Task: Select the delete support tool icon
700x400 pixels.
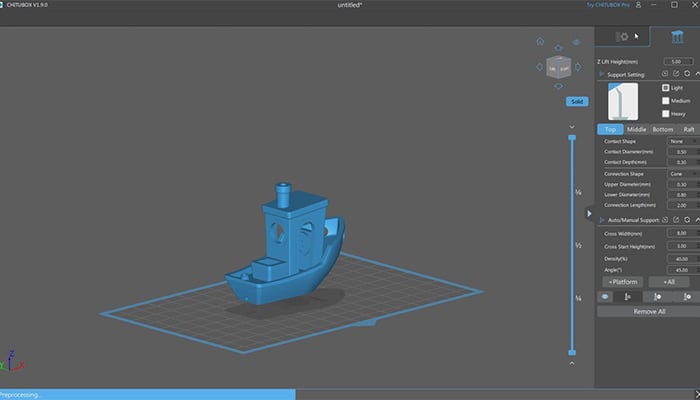Action: coord(687,296)
